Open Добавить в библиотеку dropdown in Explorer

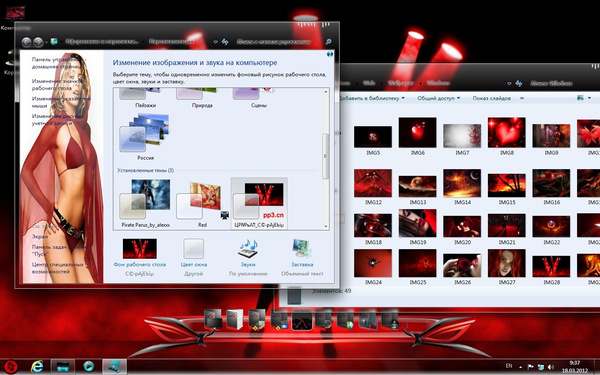click(x=372, y=98)
